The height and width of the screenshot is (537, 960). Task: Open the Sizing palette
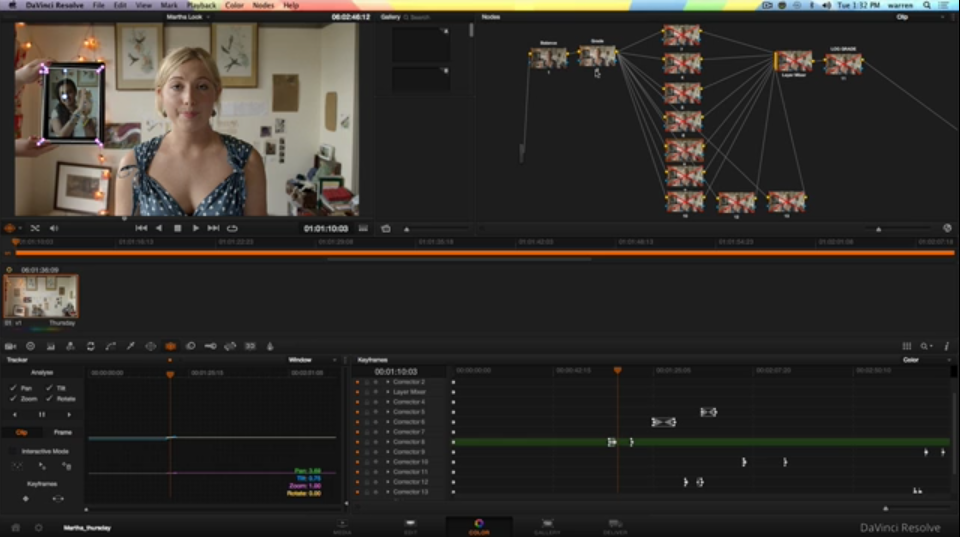pos(230,347)
